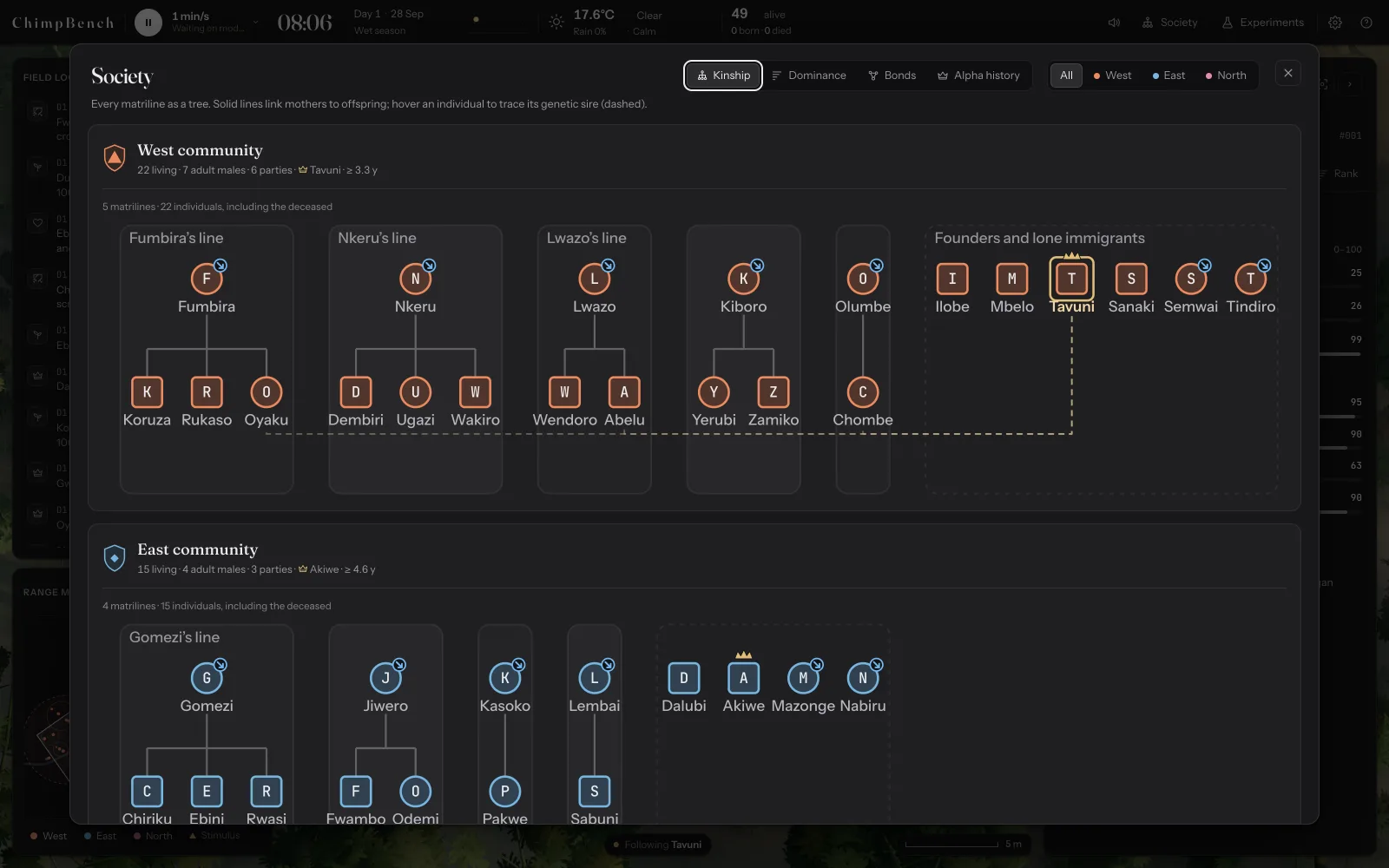Viewport: 1389px width, 868px height.
Task: Switch to the Kinship tab
Action: [x=723, y=76]
